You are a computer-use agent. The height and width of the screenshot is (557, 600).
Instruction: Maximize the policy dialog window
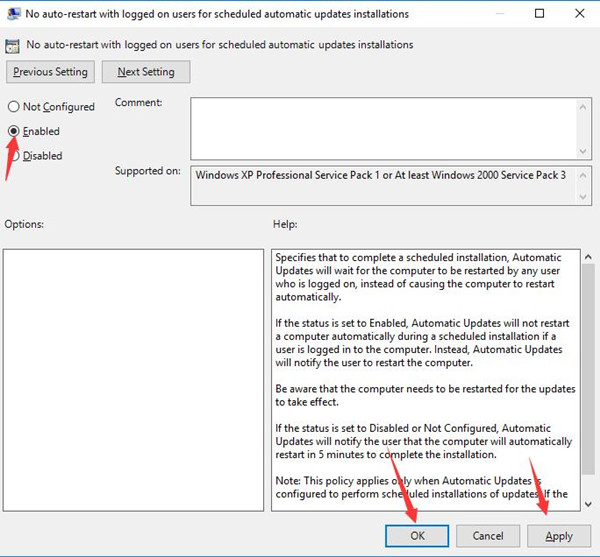[x=539, y=14]
